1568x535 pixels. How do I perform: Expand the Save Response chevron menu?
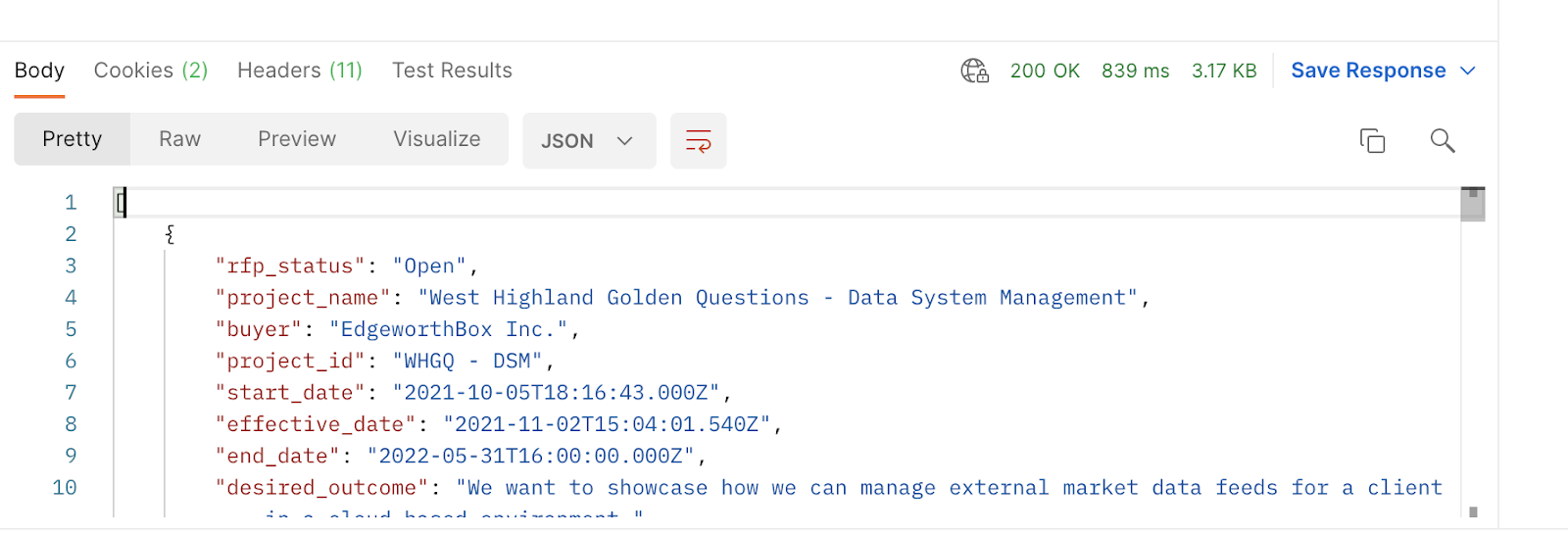(1468, 71)
